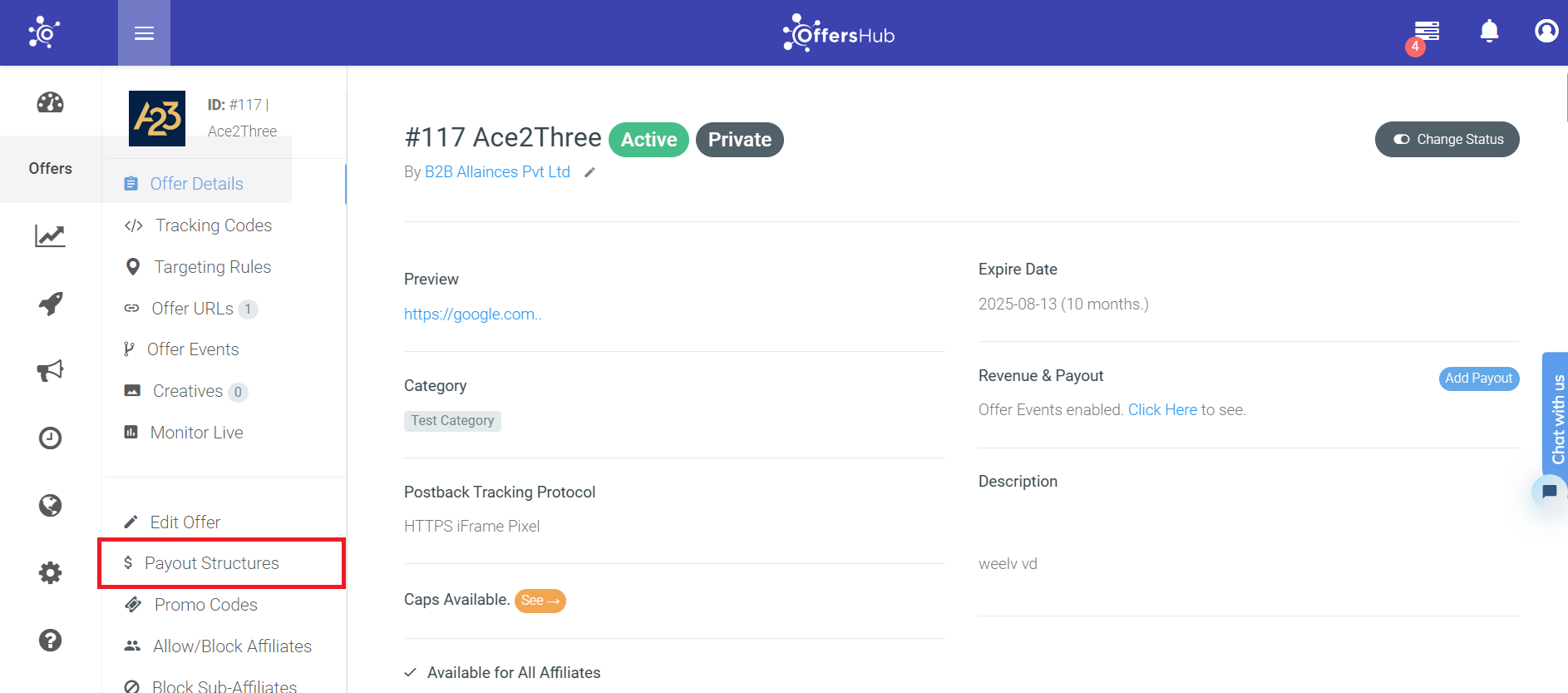Open the dashboard gauge icon in sidebar
The height and width of the screenshot is (693, 1568).
[50, 102]
